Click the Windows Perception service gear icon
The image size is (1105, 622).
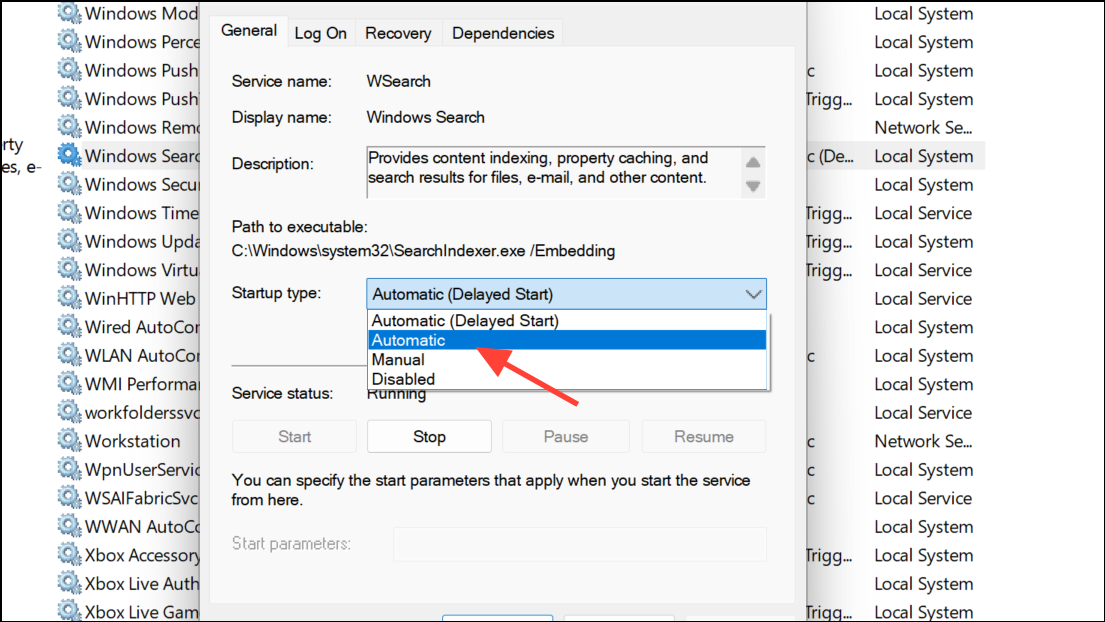(x=69, y=41)
